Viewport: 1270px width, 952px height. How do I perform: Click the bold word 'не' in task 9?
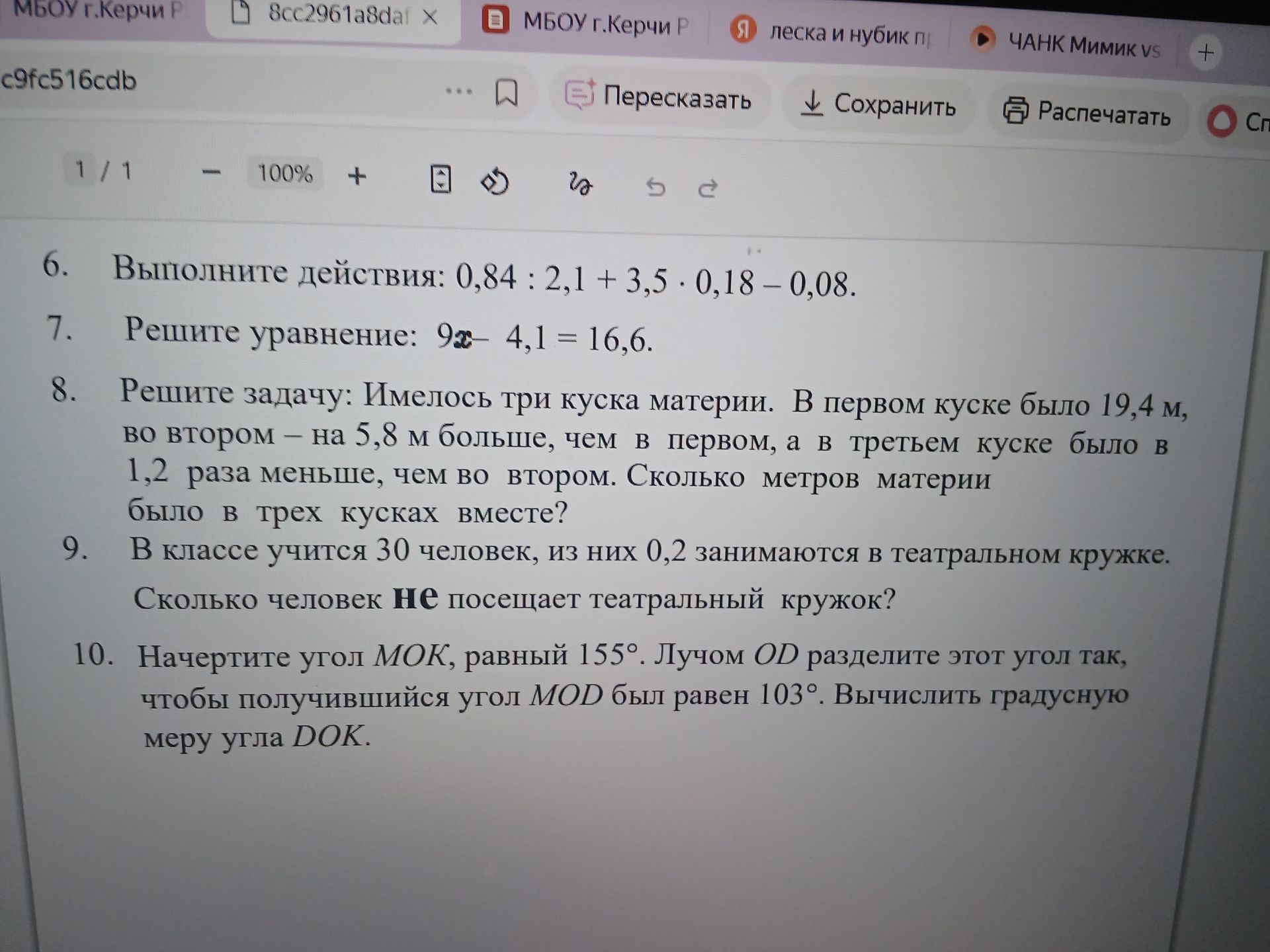415,597
